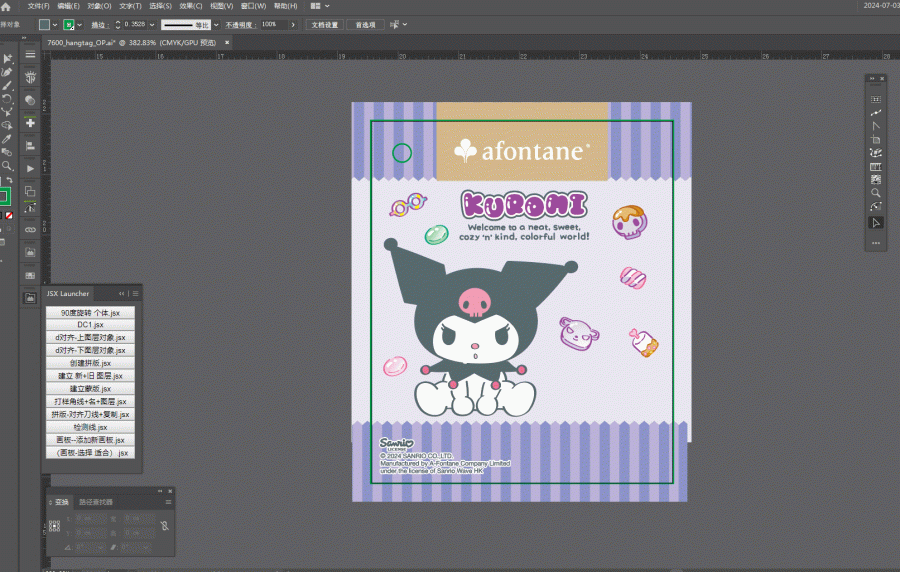Open the Pathfinder overlapping squares panel icon
Screen dimensions: 900x572
coord(30,192)
